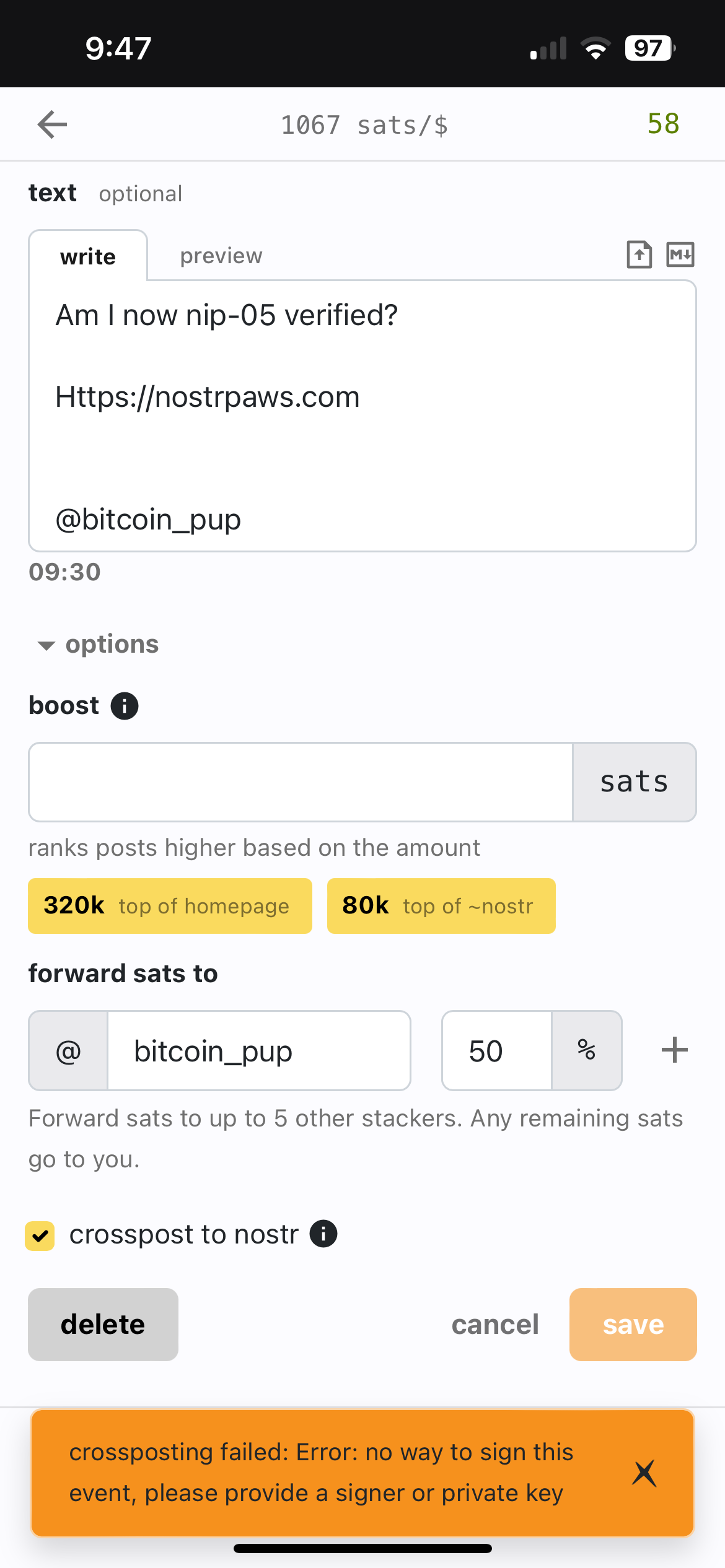Open crosspost to nostr info icon
725x1568 pixels.
pyautogui.click(x=323, y=1234)
